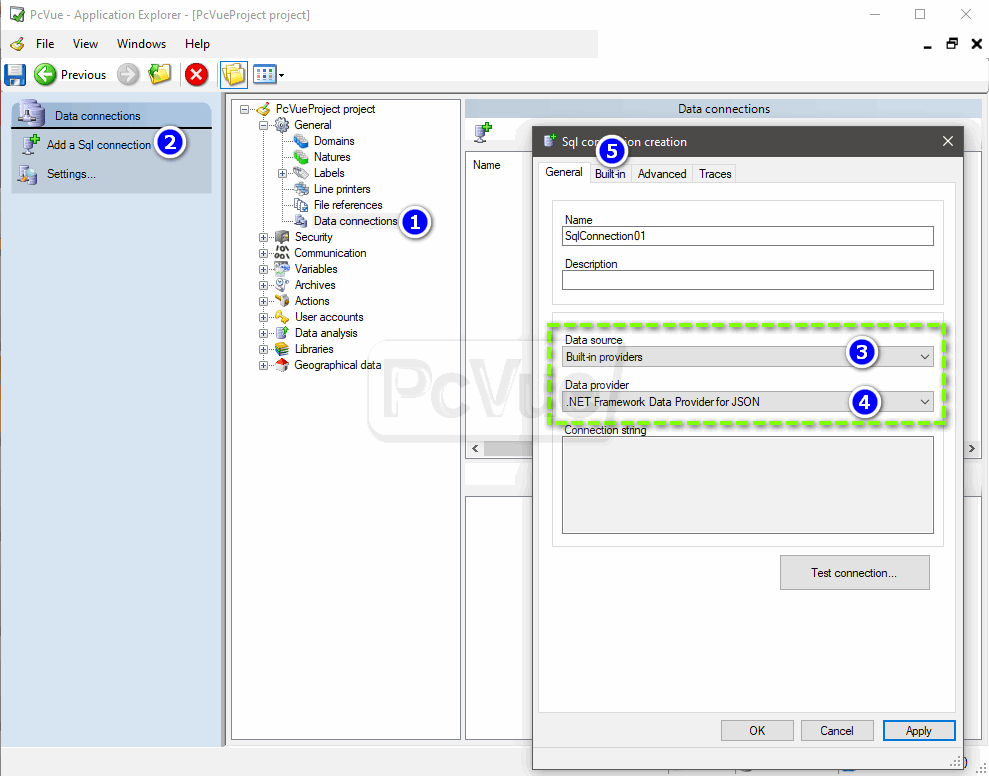The image size is (989, 776).
Task: Open the Windows menu
Action: 141,44
